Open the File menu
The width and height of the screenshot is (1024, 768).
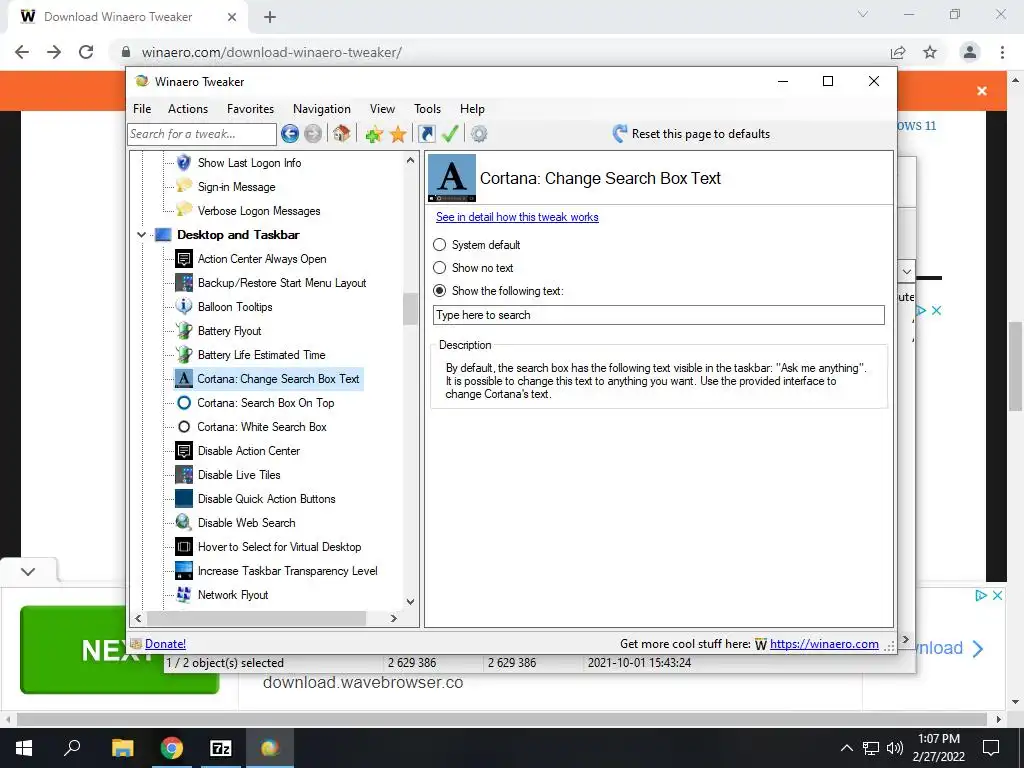click(x=142, y=109)
